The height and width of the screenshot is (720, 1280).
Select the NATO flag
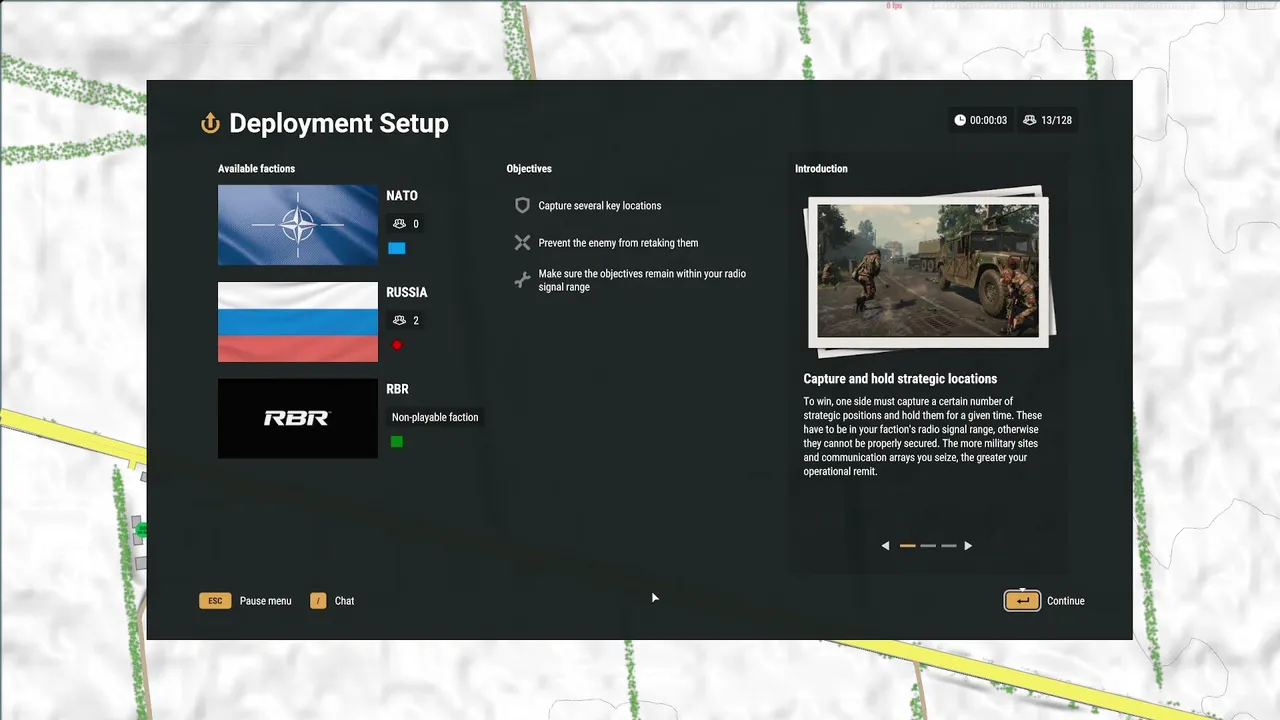tap(298, 225)
